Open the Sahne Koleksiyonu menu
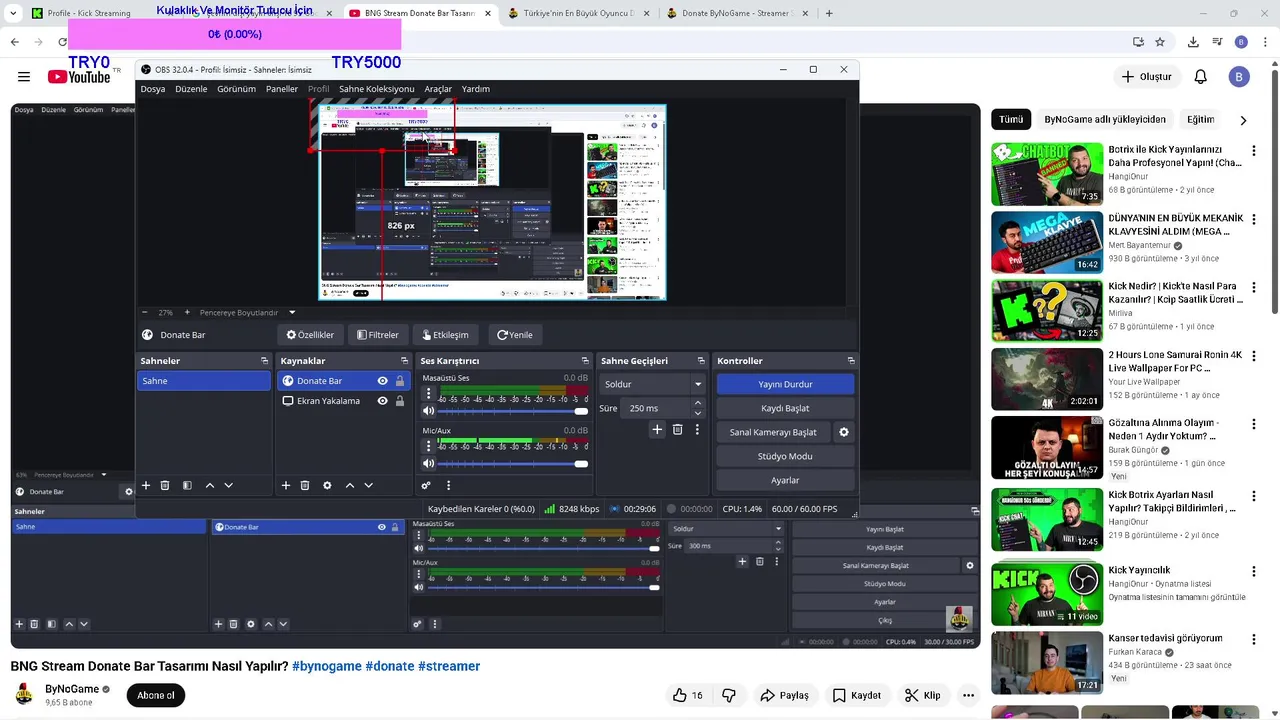The image size is (1280, 720). (376, 89)
